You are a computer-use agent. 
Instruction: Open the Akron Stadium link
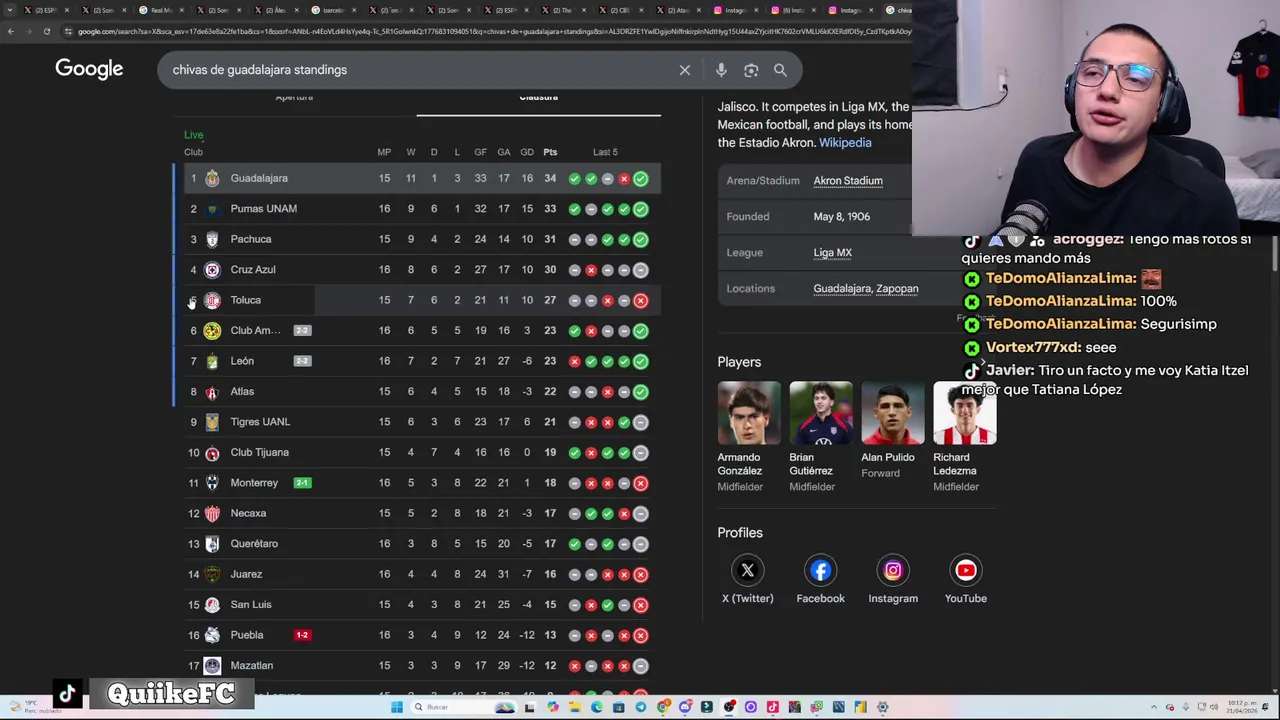pyautogui.click(x=848, y=181)
